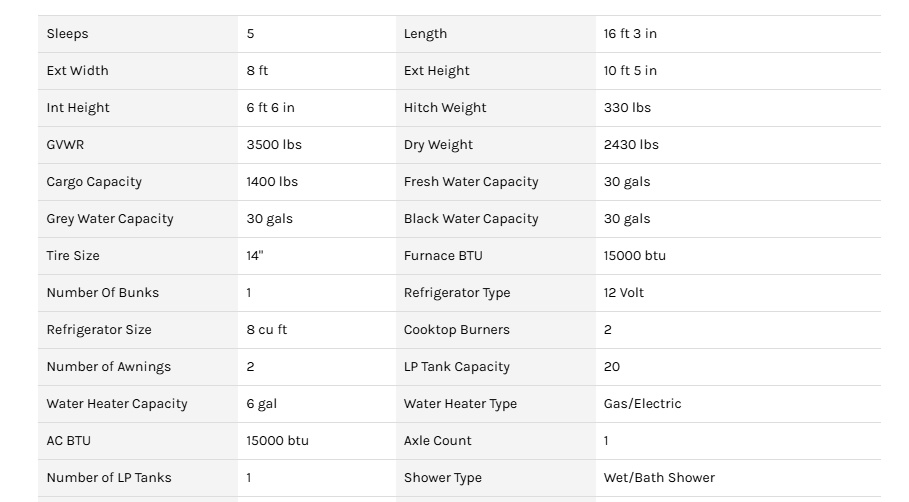Click the Dry Weight value 2430 lbs
Image resolution: width=909 pixels, height=502 pixels.
tap(631, 145)
